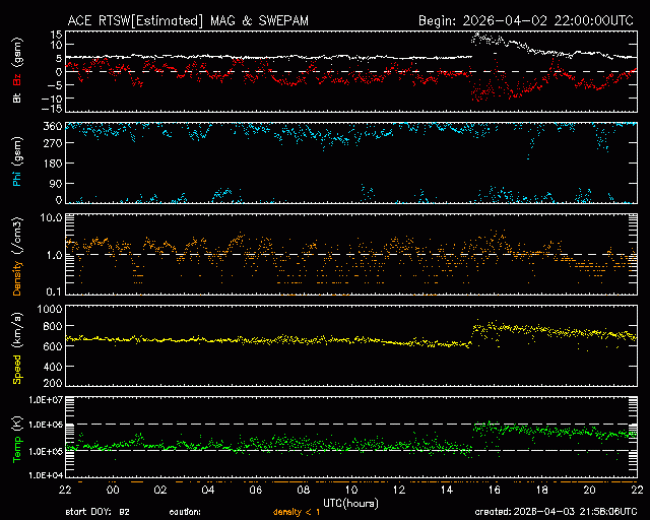650x520 pixels.
Task: Click inside the Bt/Bz magnetic field plot panel
Action: coord(352,71)
